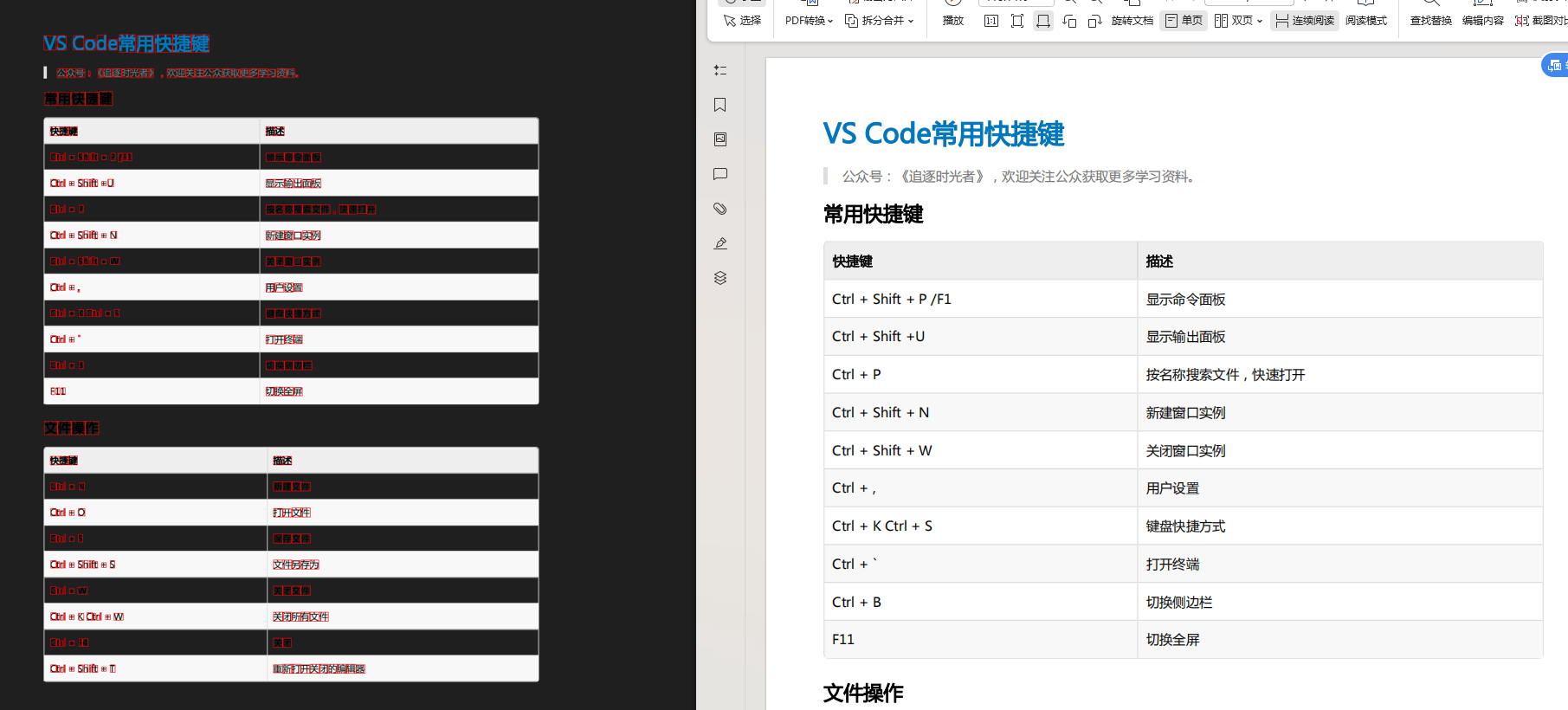The image size is (1568, 710).
Task: Toggle the fit width view button
Action: point(1043,21)
